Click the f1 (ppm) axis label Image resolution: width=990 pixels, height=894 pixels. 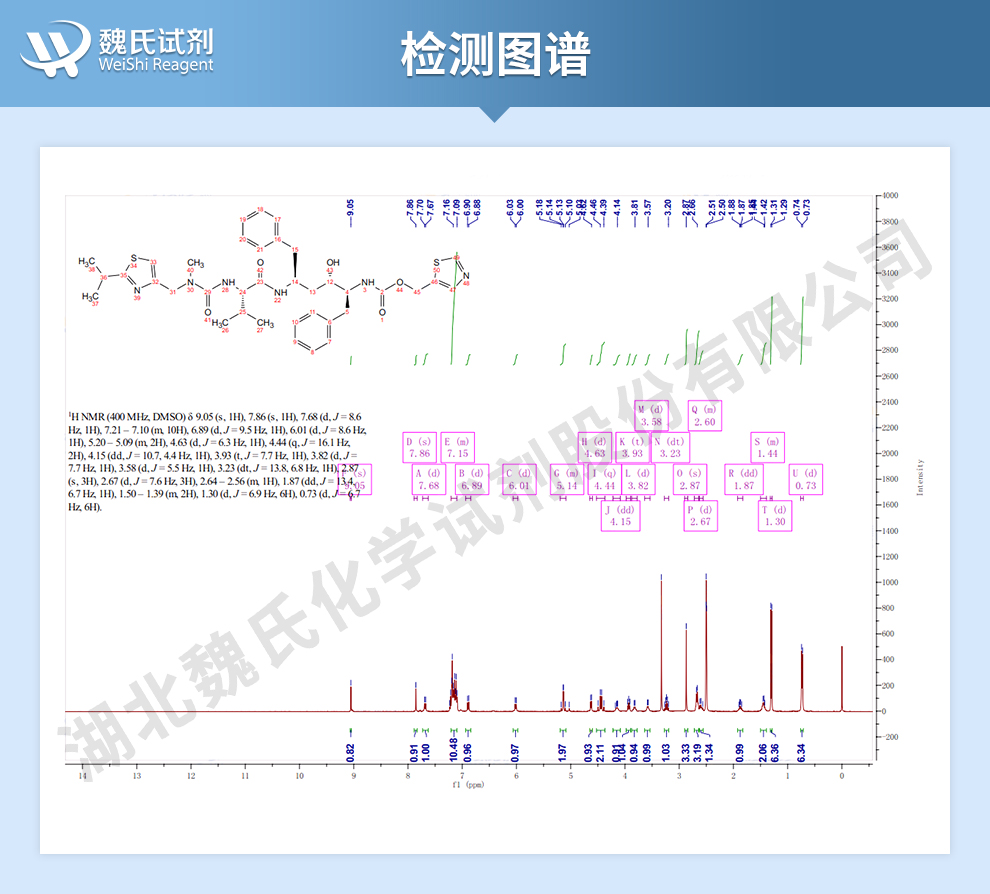(x=468, y=785)
